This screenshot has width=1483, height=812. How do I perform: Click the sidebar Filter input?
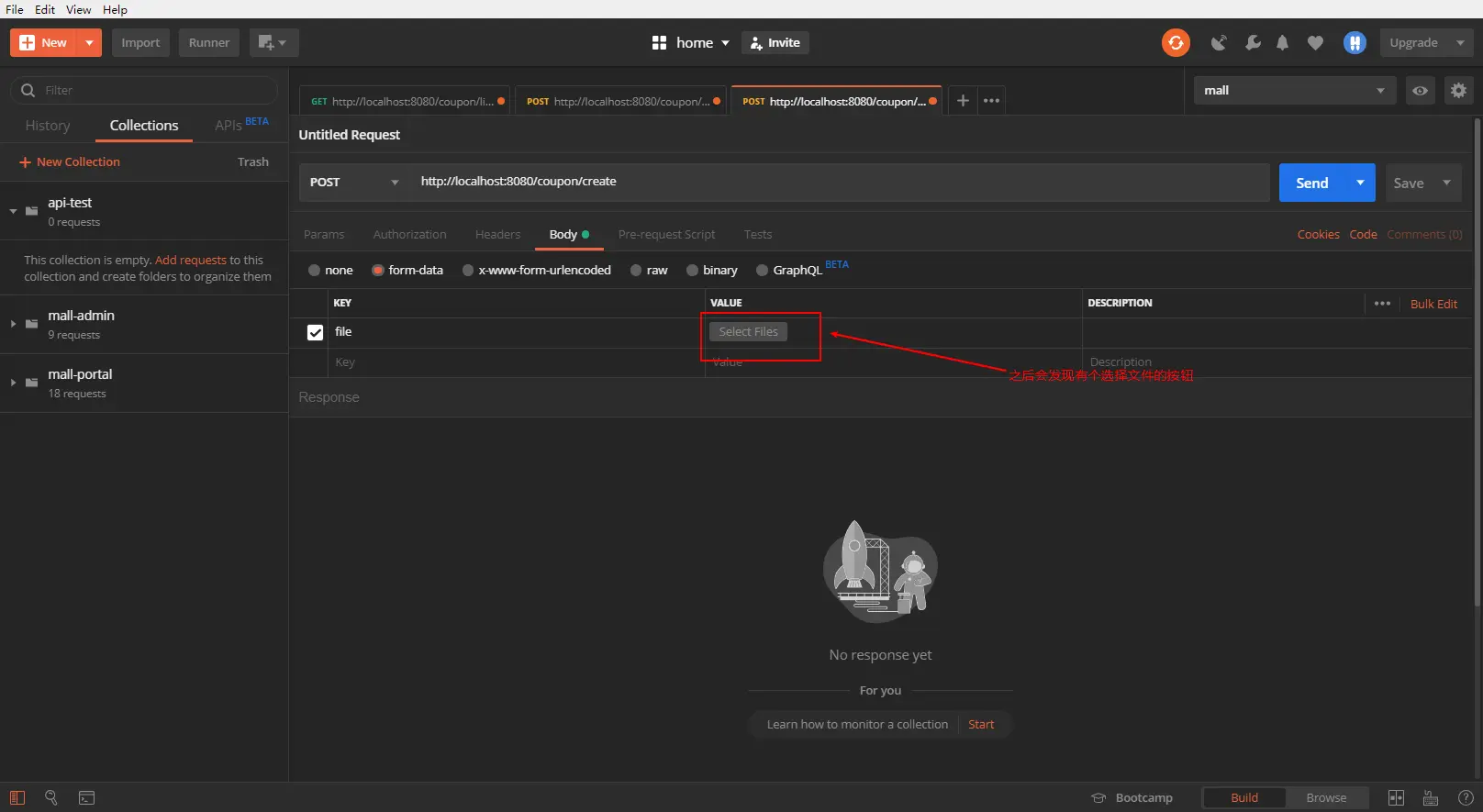pos(144,90)
